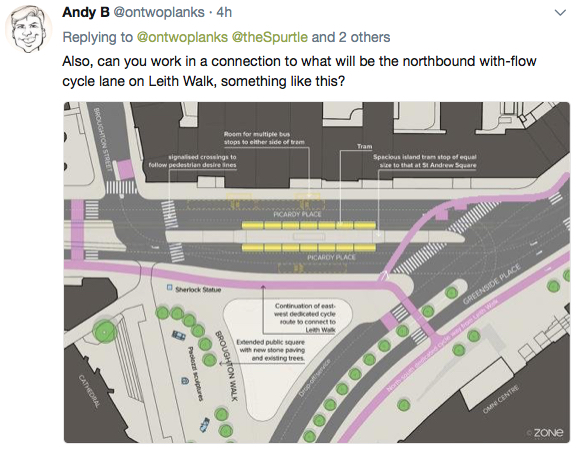Open the 4h tweet timestamp

pyautogui.click(x=224, y=12)
